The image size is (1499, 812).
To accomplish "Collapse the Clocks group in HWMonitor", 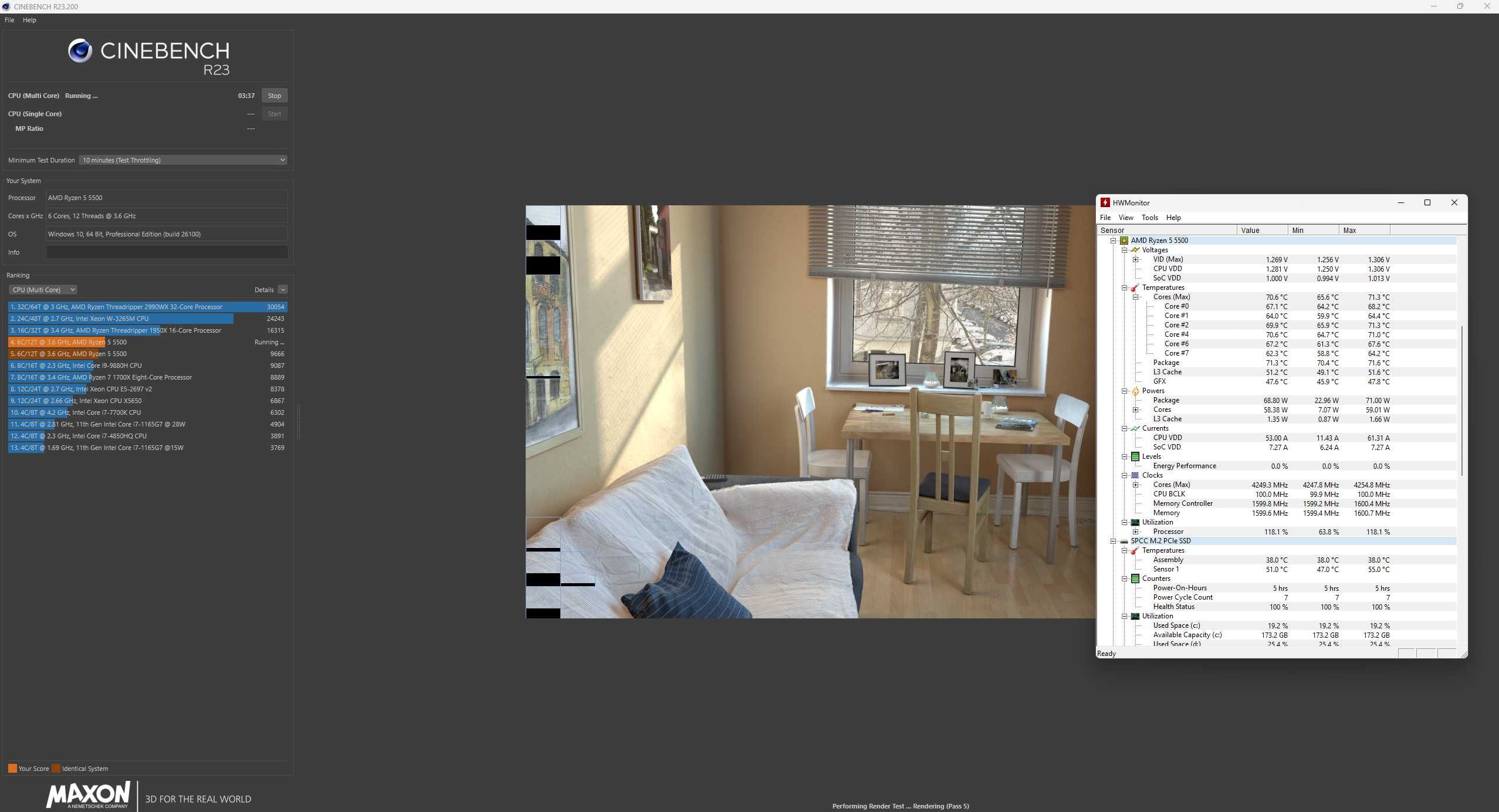I will 1125,475.
